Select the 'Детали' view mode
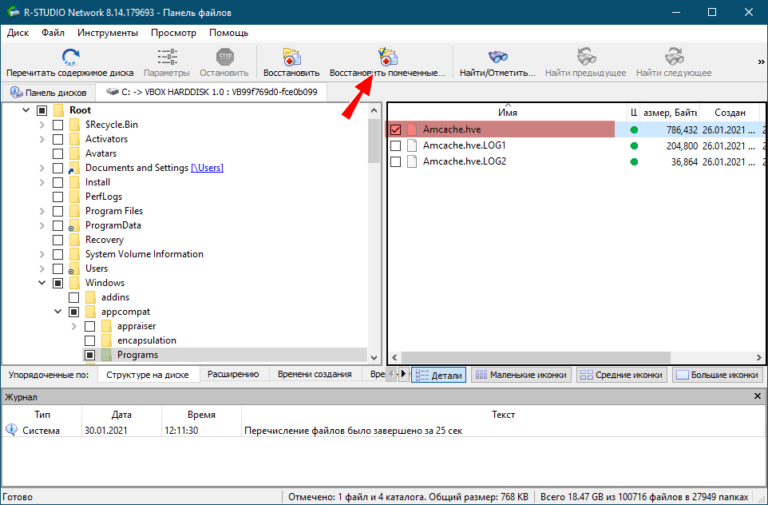Viewport: 768px width, 505px height. (439, 375)
